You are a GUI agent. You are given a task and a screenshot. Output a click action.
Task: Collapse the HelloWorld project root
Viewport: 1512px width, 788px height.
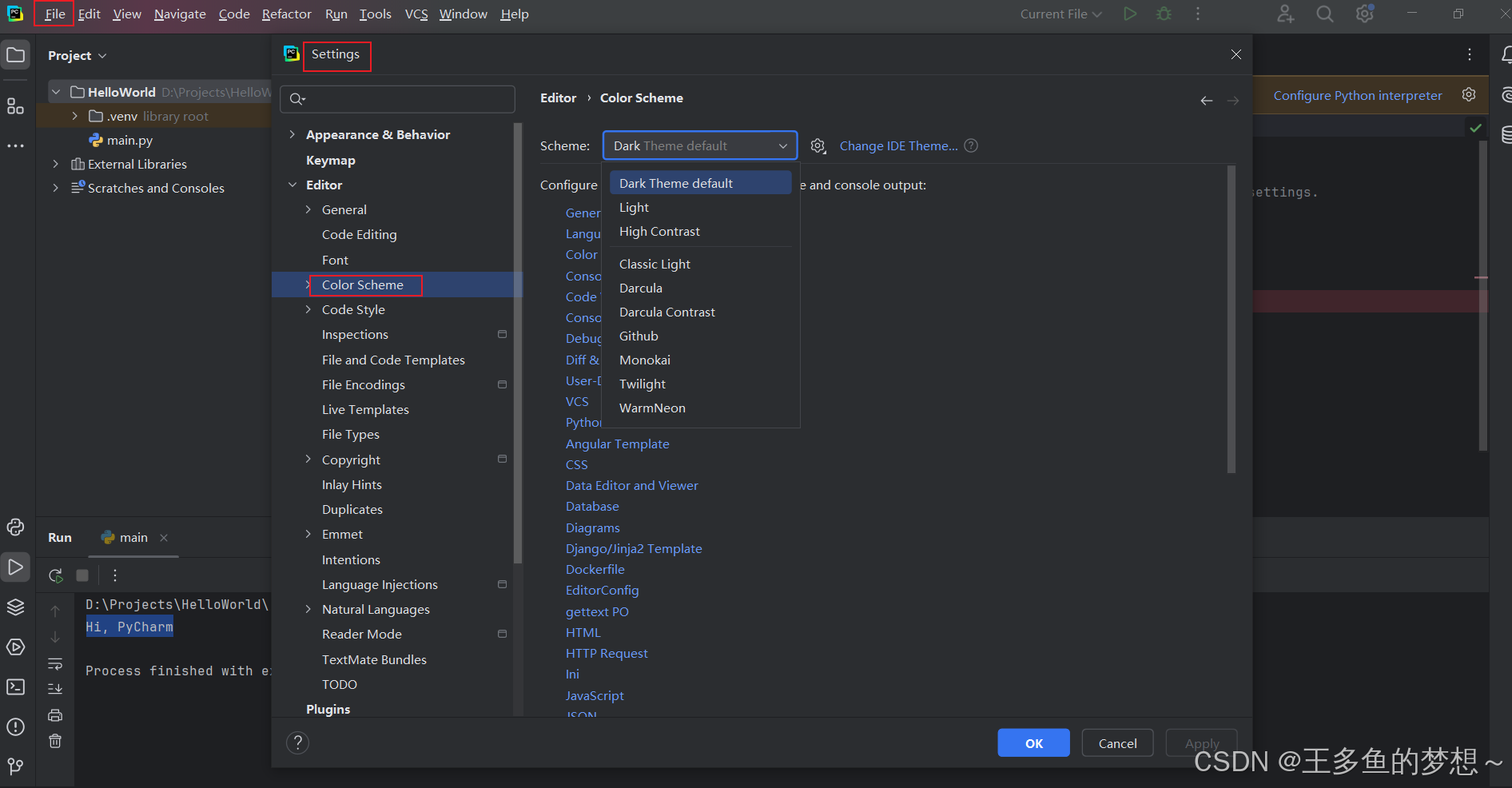tap(56, 92)
